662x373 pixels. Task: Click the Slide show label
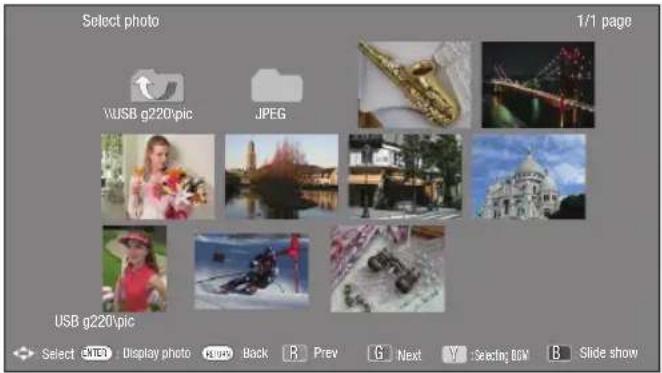click(x=608, y=353)
